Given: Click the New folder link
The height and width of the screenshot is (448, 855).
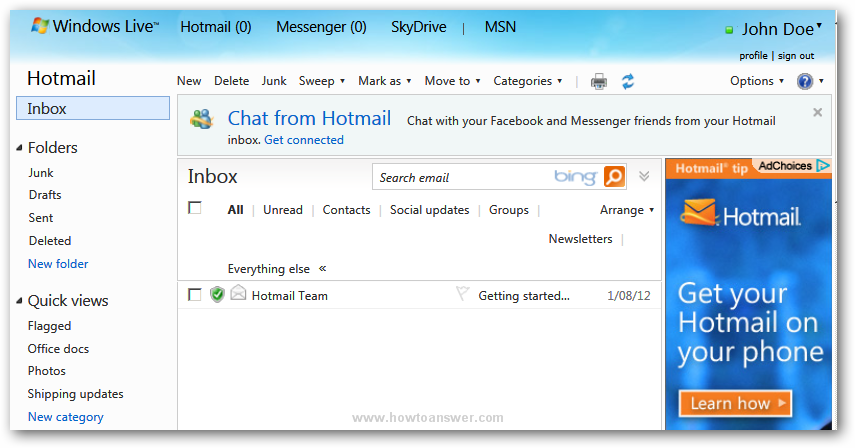Looking at the screenshot, I should (58, 264).
